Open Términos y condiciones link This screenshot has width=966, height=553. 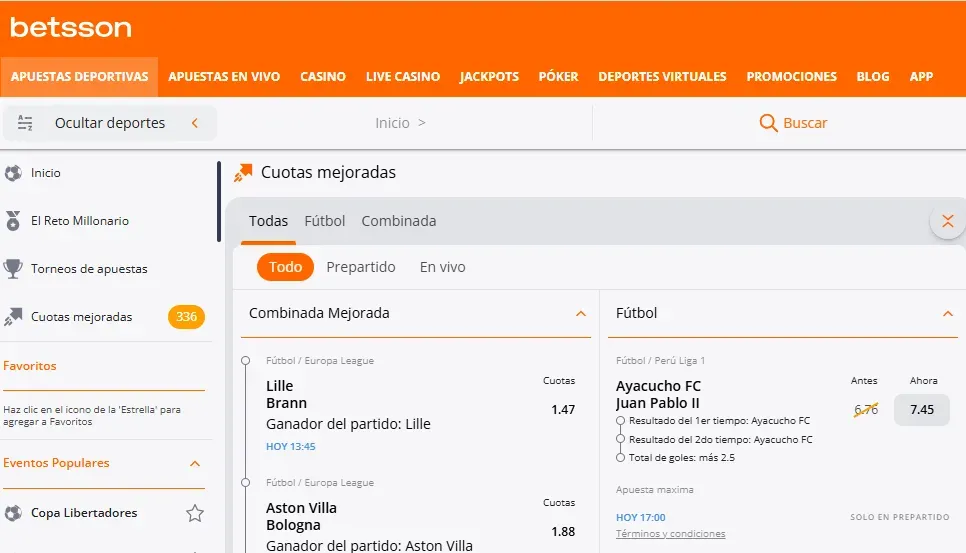point(670,534)
